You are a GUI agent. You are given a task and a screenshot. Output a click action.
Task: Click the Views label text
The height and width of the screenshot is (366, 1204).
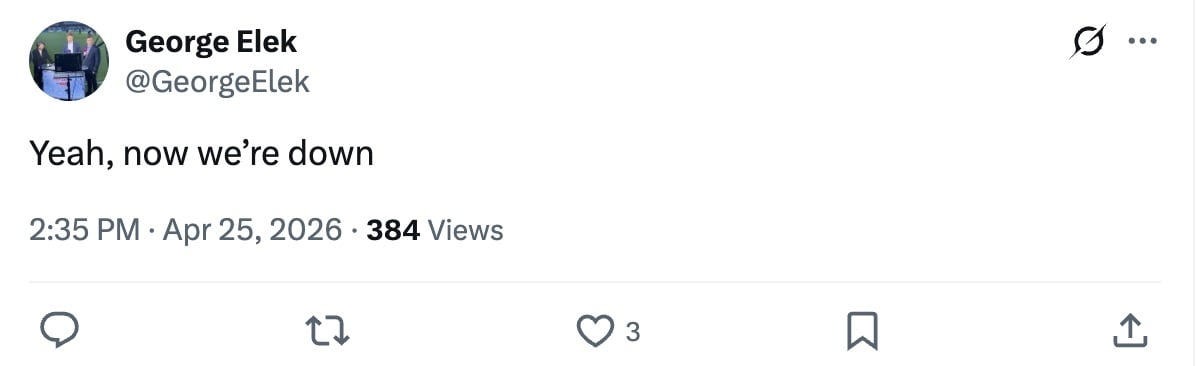point(465,231)
